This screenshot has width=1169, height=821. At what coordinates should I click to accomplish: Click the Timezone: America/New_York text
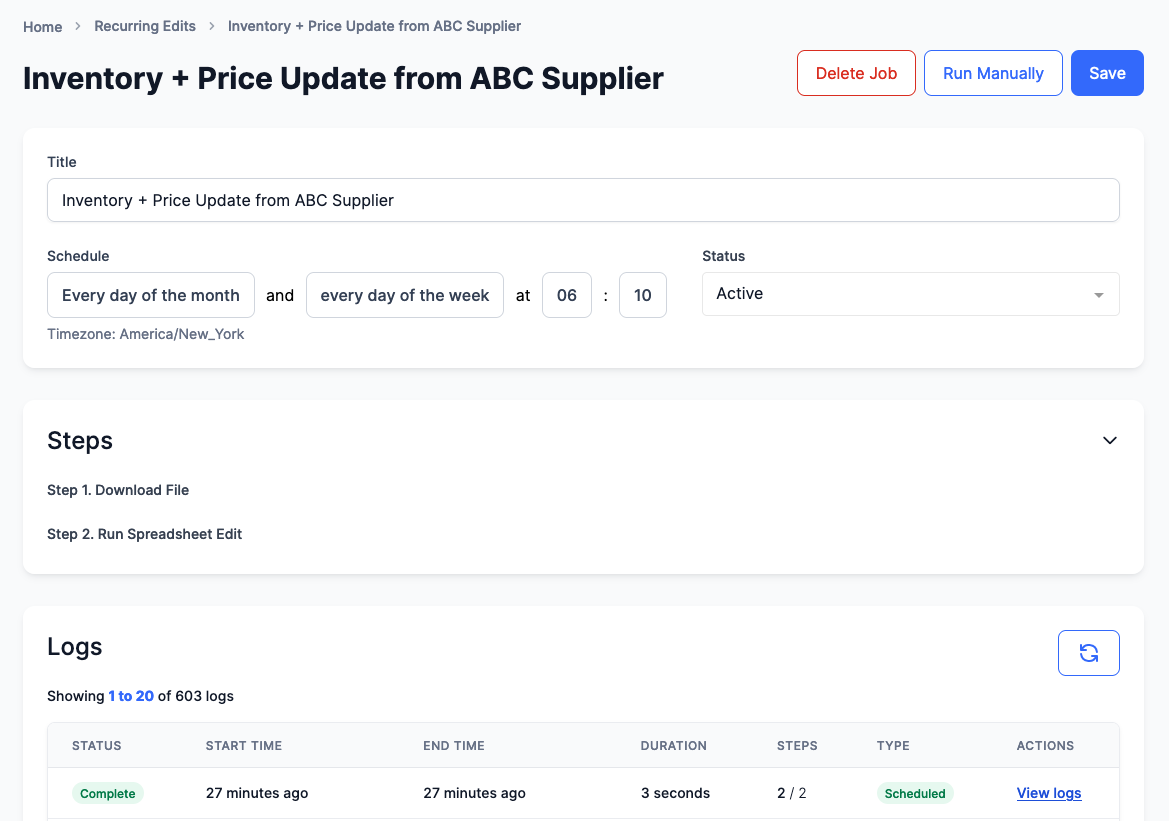click(145, 334)
